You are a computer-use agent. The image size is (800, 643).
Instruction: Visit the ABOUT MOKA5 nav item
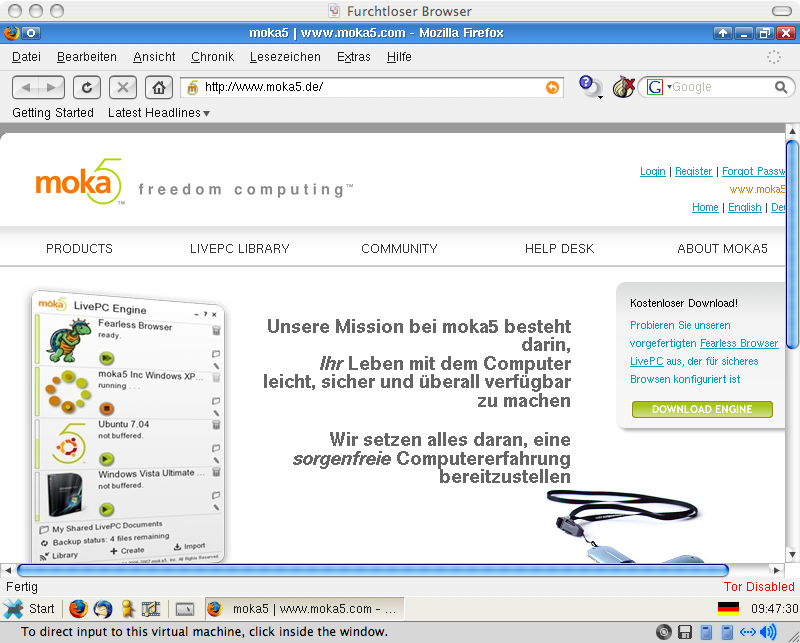click(722, 249)
